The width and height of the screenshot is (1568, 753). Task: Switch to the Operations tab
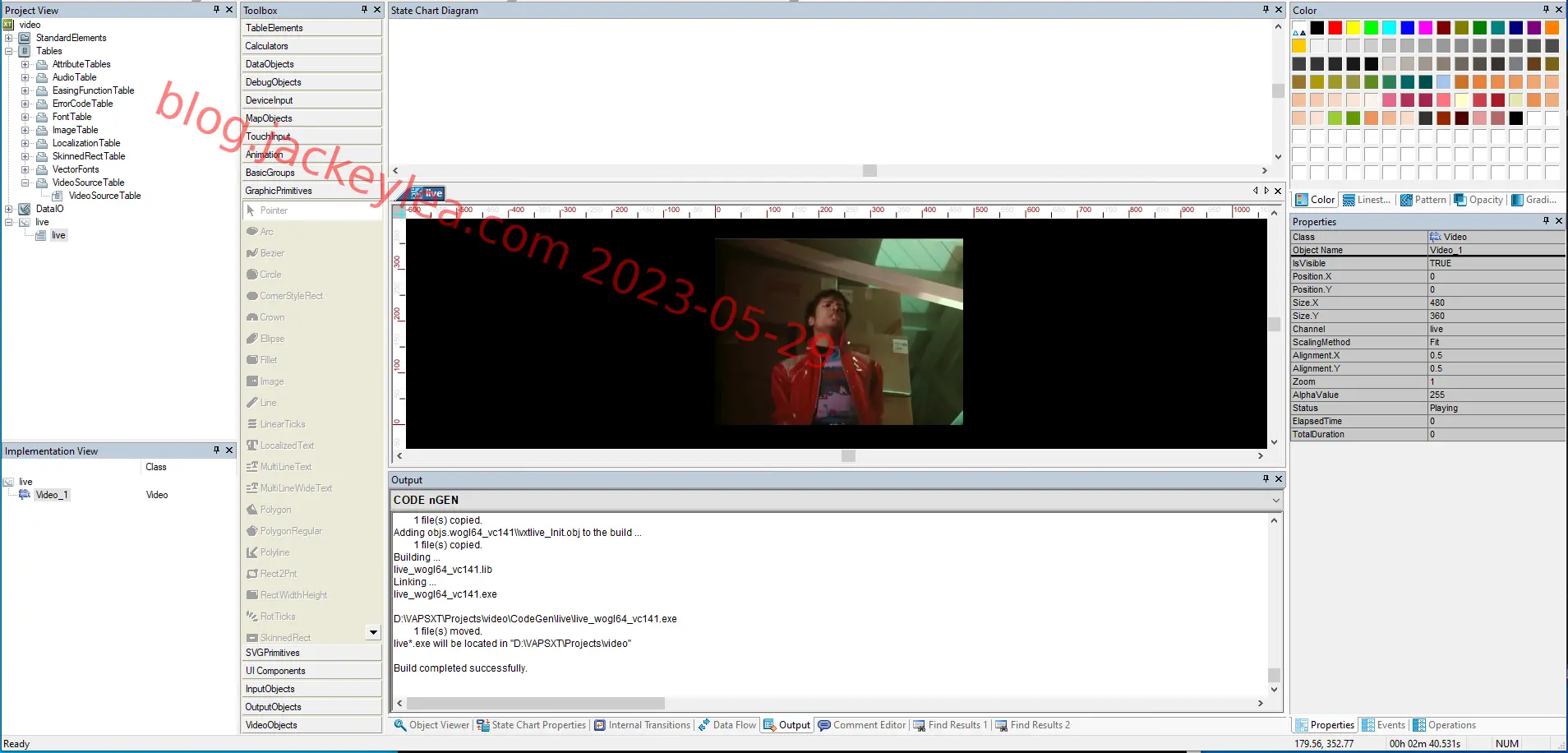(1444, 725)
